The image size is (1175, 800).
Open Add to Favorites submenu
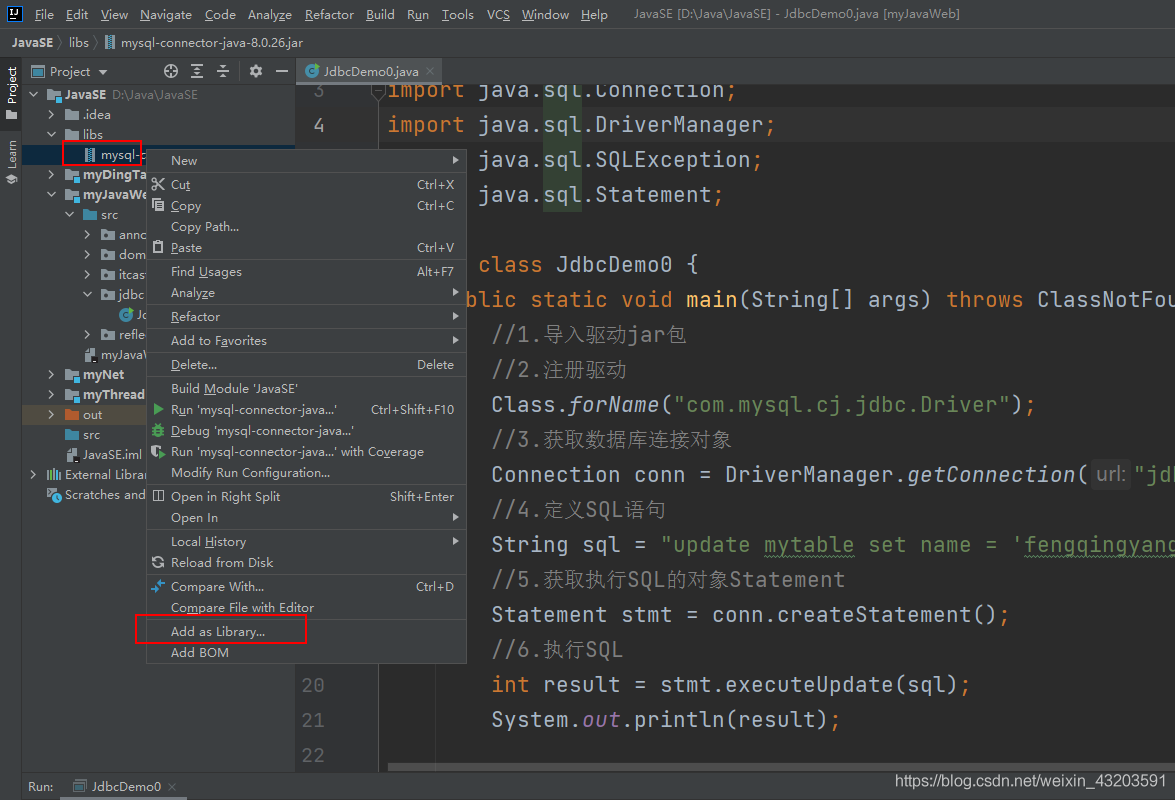(x=306, y=340)
